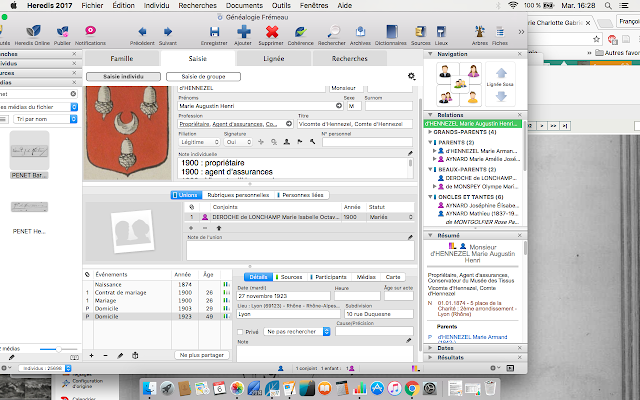
Task: Click the arrow button beside Prénoms field
Action: pyautogui.click(x=339, y=106)
